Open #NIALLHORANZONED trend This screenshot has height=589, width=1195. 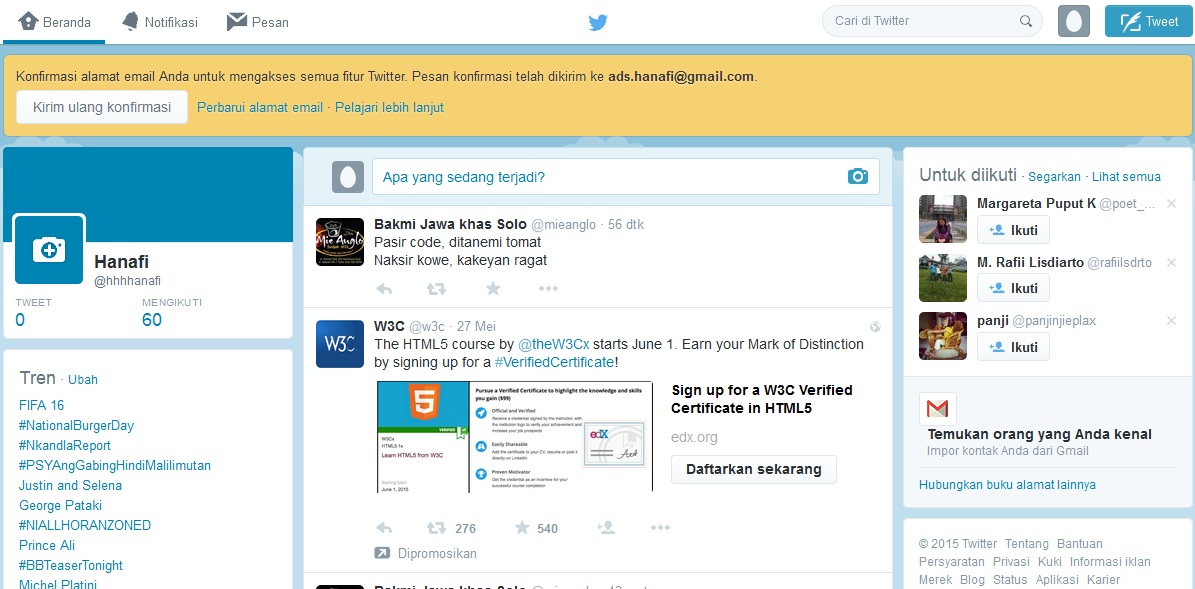coord(85,525)
